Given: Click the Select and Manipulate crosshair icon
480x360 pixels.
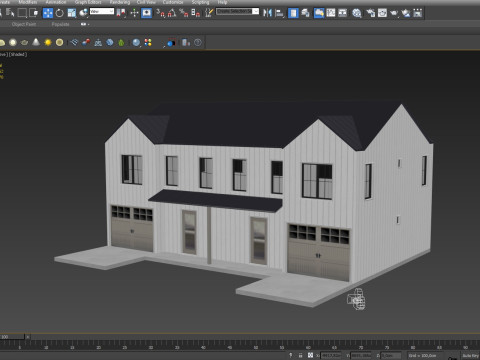Looking at the screenshot, I should pos(134,13).
